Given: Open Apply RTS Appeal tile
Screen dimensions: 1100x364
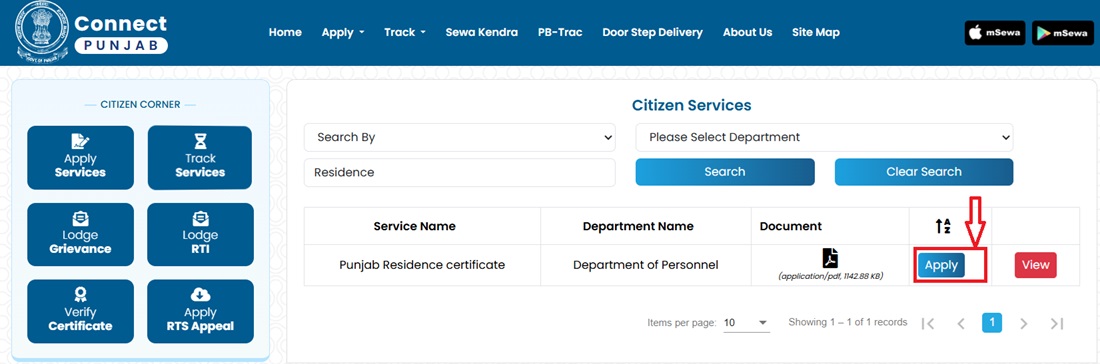Looking at the screenshot, I should (201, 311).
